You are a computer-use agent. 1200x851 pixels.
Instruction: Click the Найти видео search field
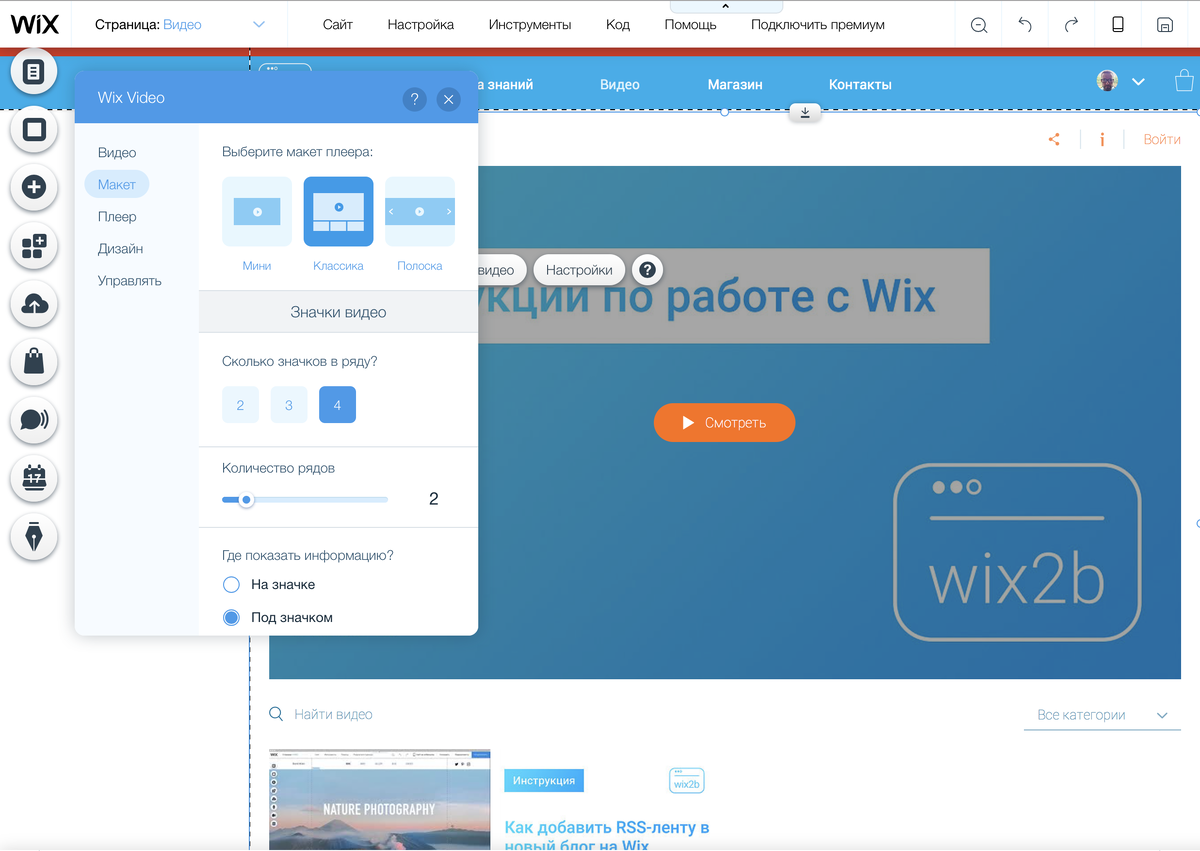(333, 715)
